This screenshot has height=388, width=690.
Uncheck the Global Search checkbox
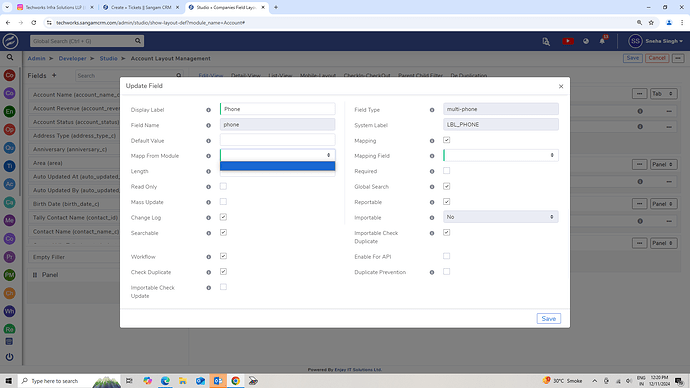point(447,186)
